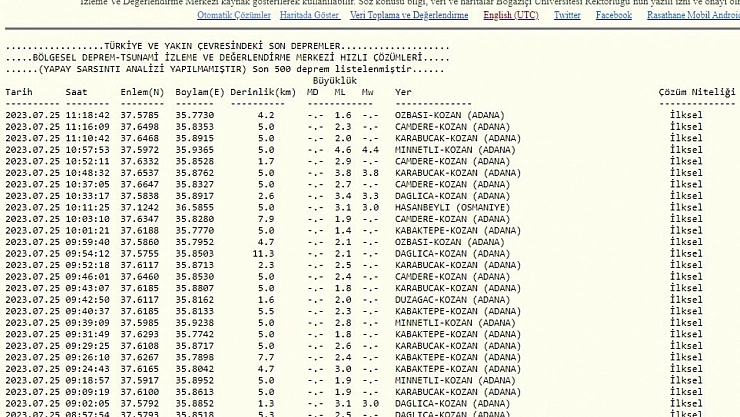Open the Otomatik Çözümler link

point(233,15)
